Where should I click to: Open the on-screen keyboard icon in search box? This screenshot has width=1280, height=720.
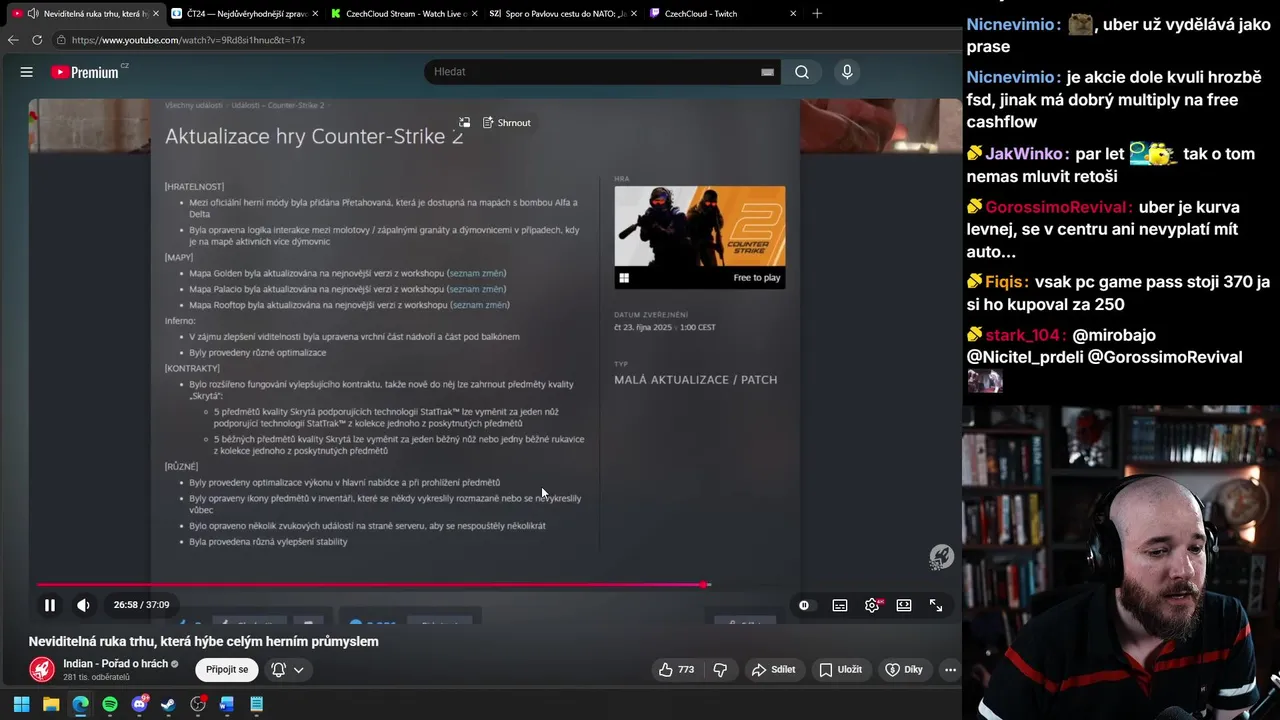pyautogui.click(x=767, y=72)
